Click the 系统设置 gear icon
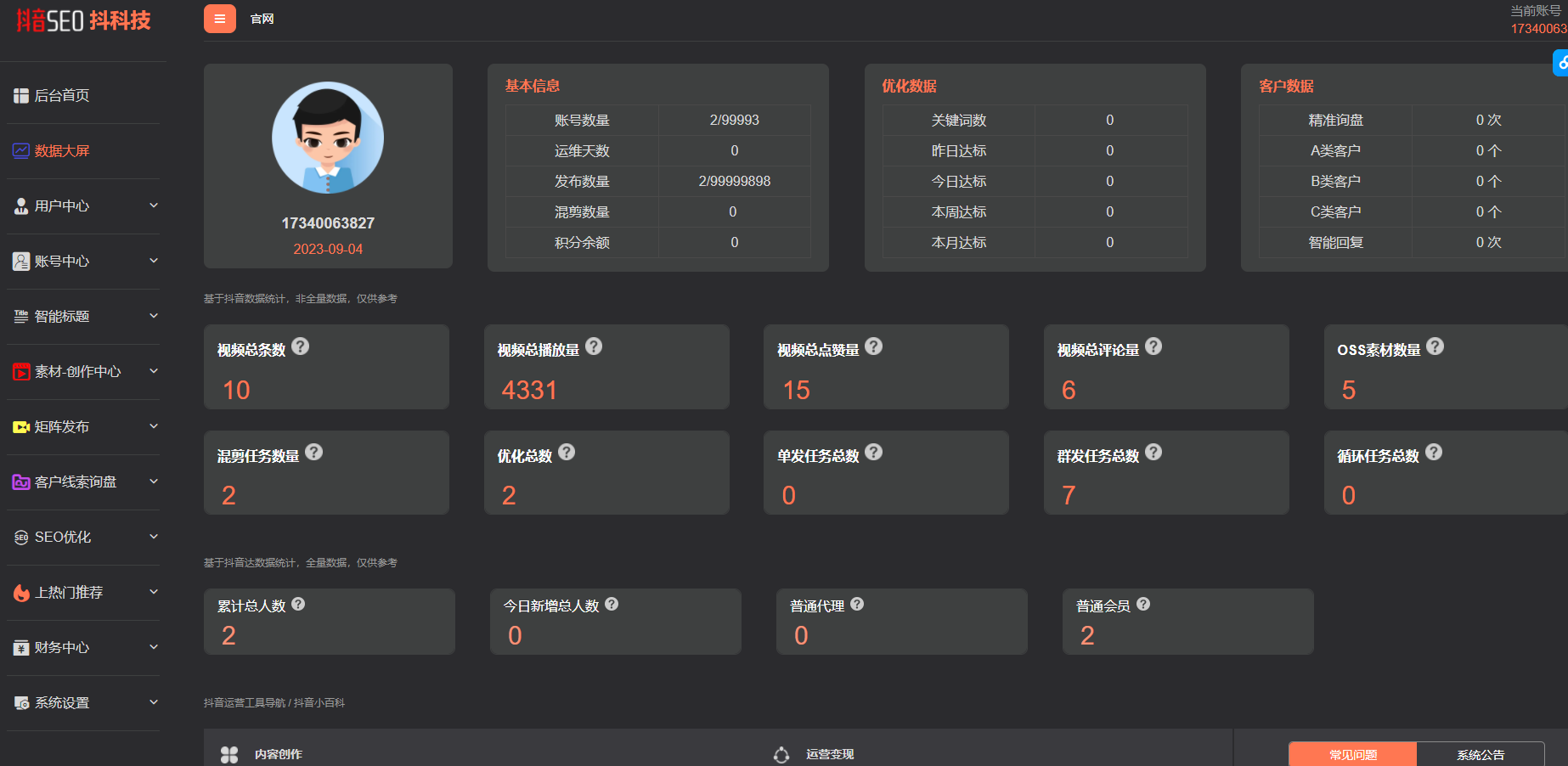 21,703
